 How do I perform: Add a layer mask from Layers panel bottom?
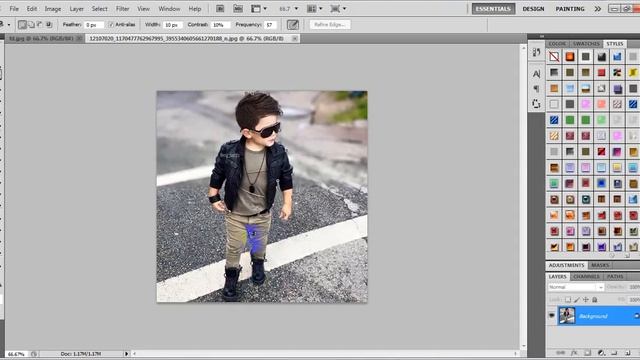coord(587,353)
